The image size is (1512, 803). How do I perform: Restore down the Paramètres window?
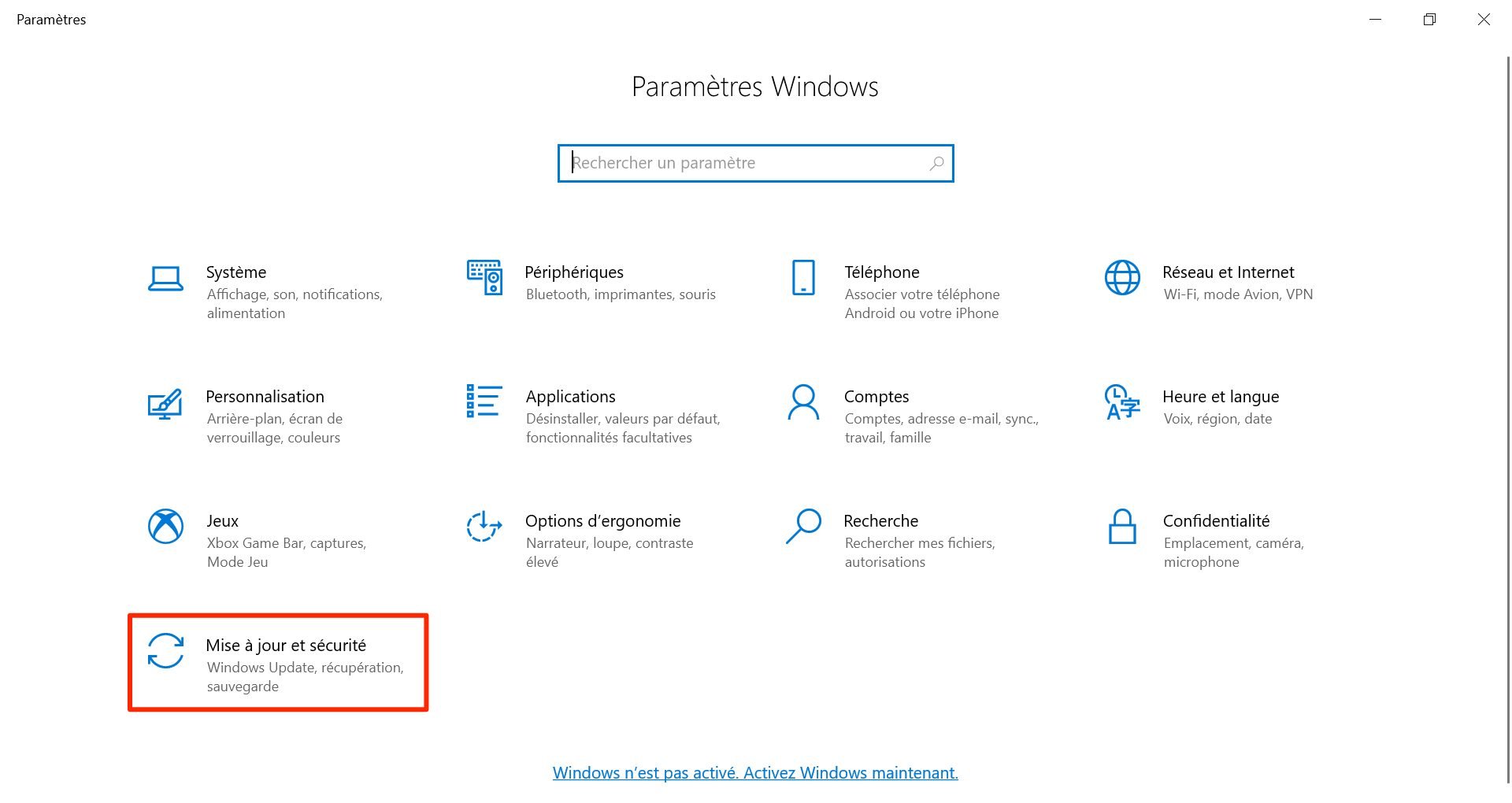point(1429,20)
